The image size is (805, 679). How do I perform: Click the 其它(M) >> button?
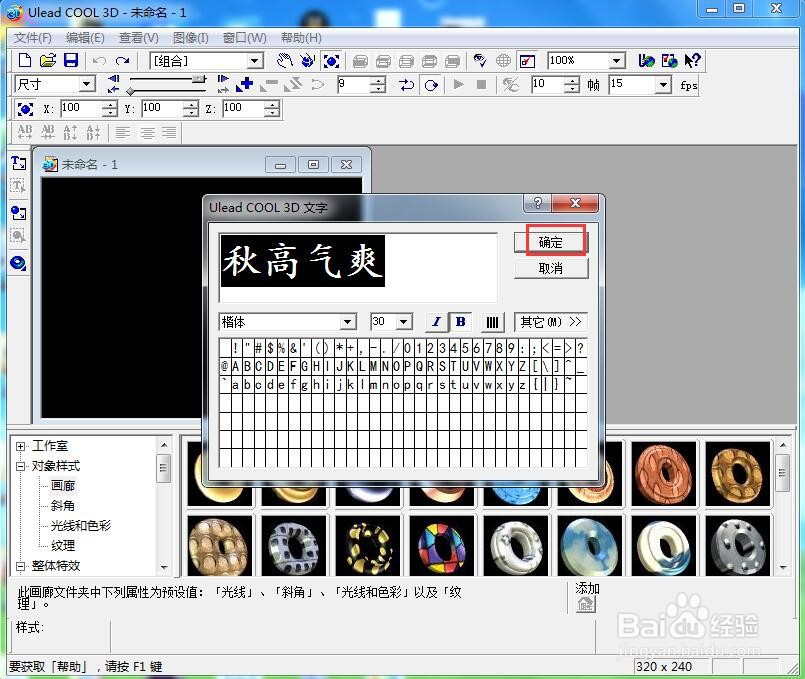[550, 322]
